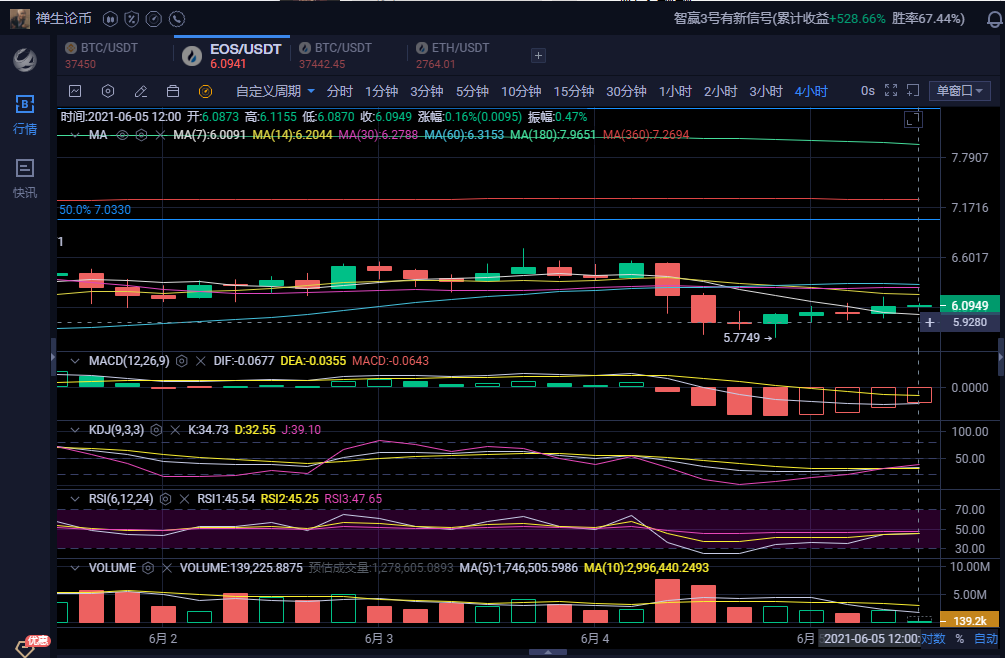Select the 10分钟 interval
Image resolution: width=1005 pixels, height=658 pixels.
pos(521,91)
